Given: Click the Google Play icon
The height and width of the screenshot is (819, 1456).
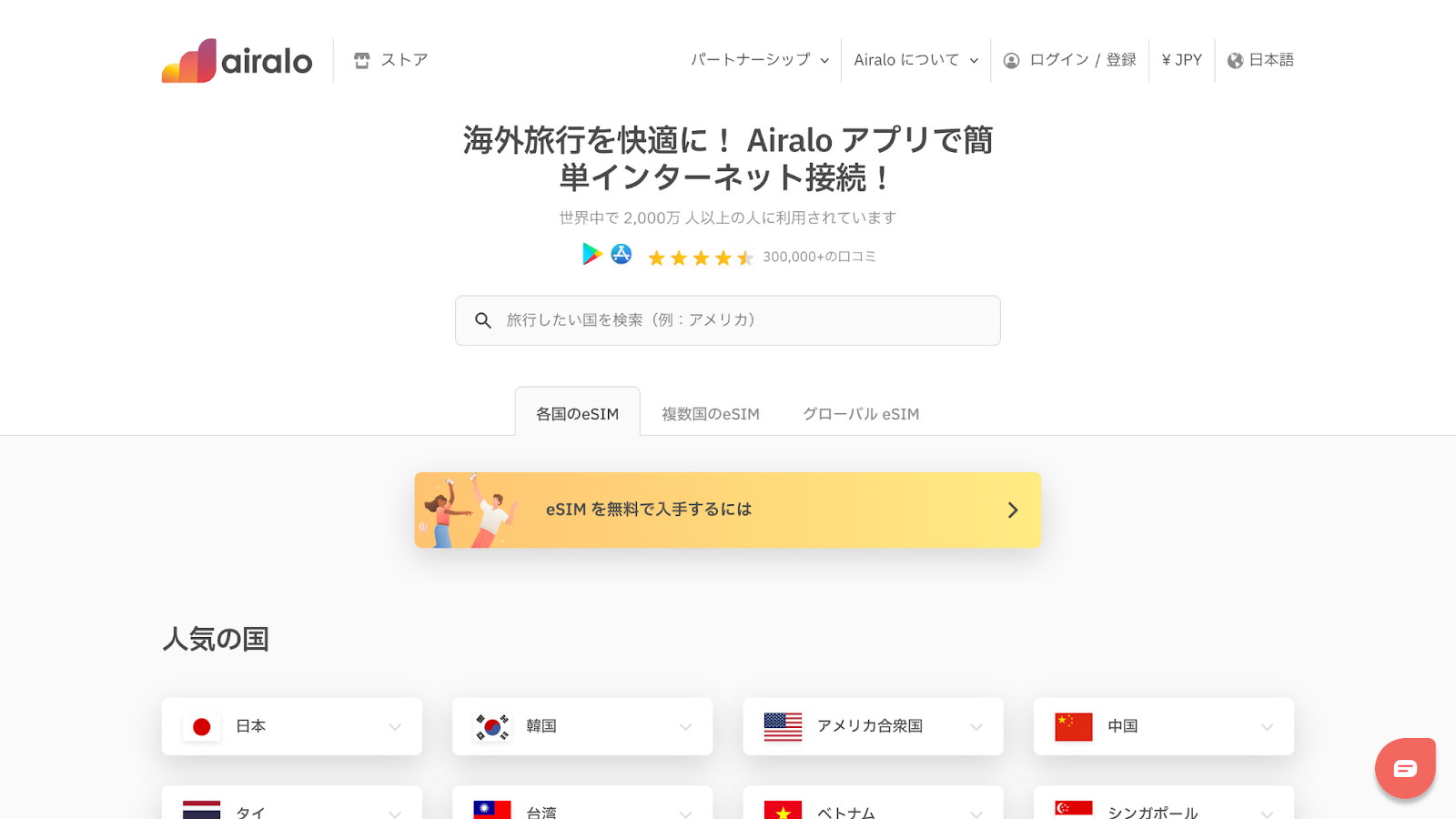Looking at the screenshot, I should [592, 254].
